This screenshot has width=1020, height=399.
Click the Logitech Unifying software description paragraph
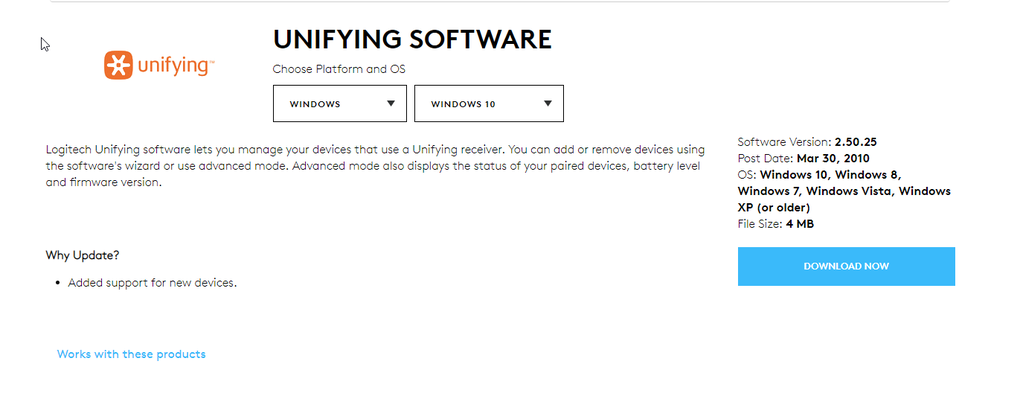pos(375,166)
